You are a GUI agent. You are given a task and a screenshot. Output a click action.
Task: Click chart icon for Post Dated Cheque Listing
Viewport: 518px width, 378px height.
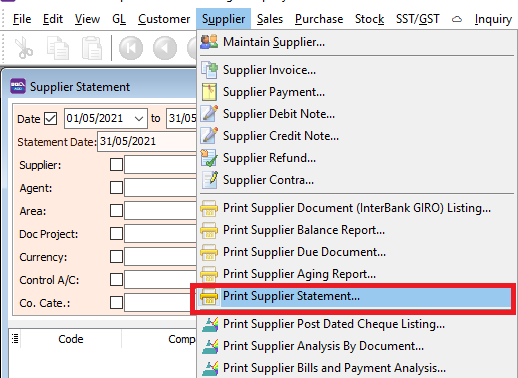tap(210, 324)
